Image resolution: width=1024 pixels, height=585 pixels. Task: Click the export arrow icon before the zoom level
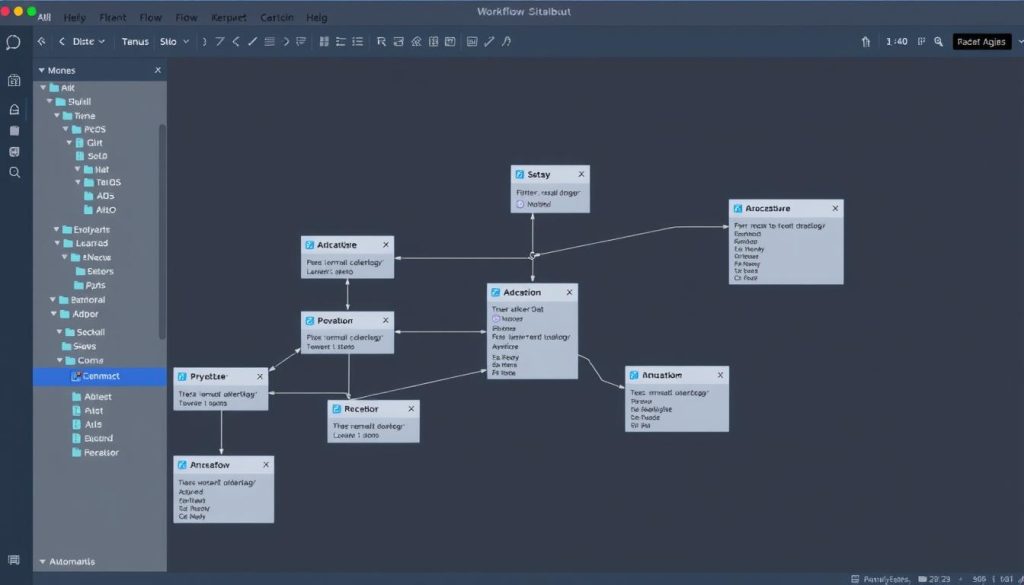click(866, 42)
